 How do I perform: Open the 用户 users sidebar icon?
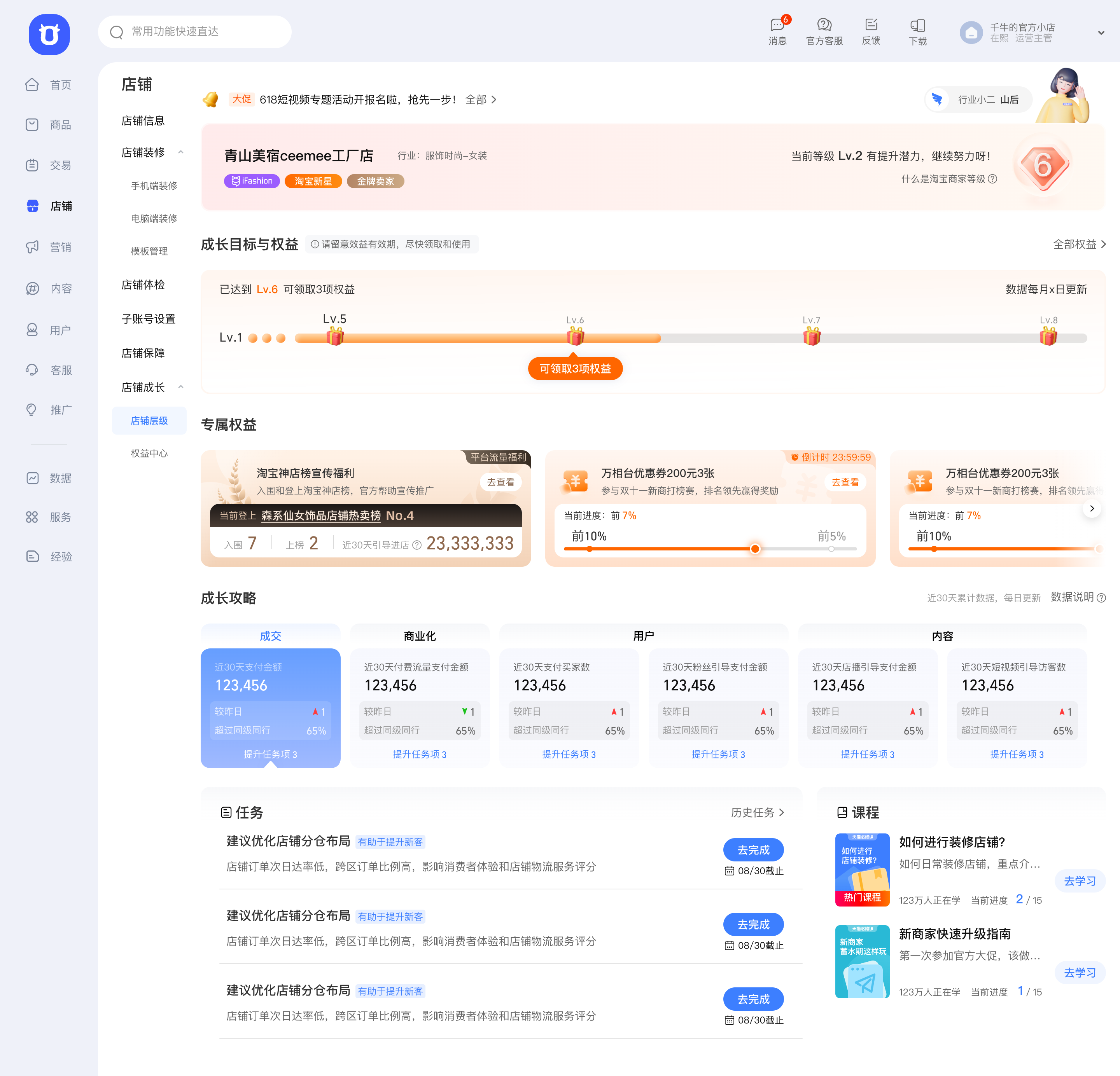click(32, 330)
